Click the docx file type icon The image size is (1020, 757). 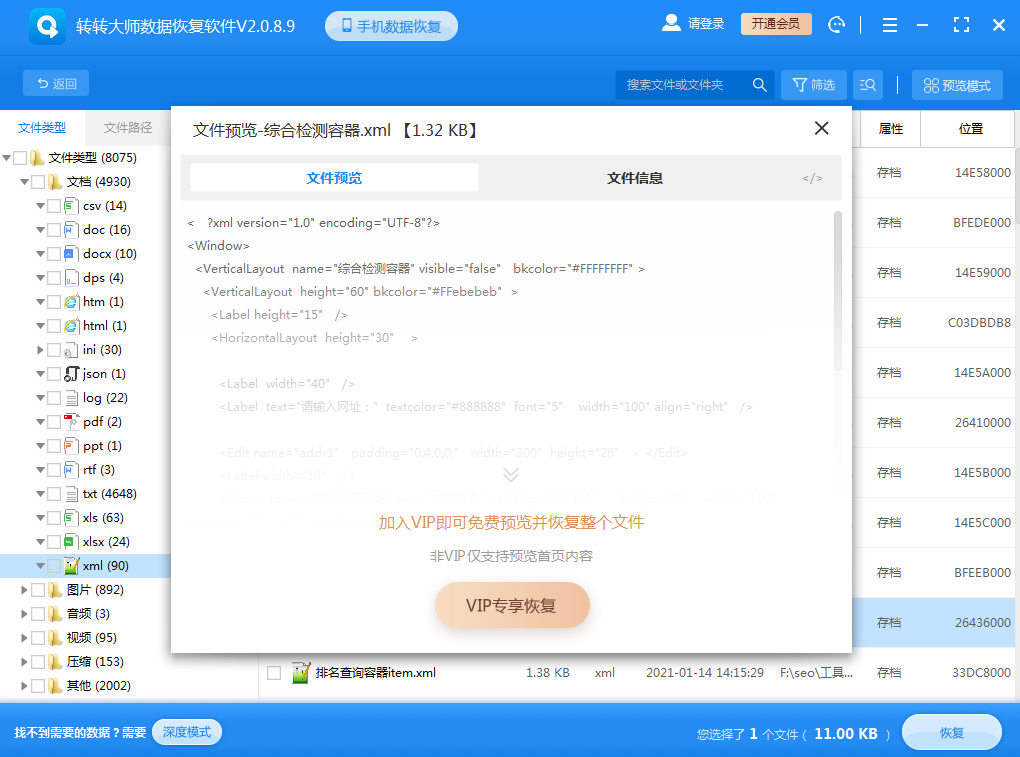point(71,254)
